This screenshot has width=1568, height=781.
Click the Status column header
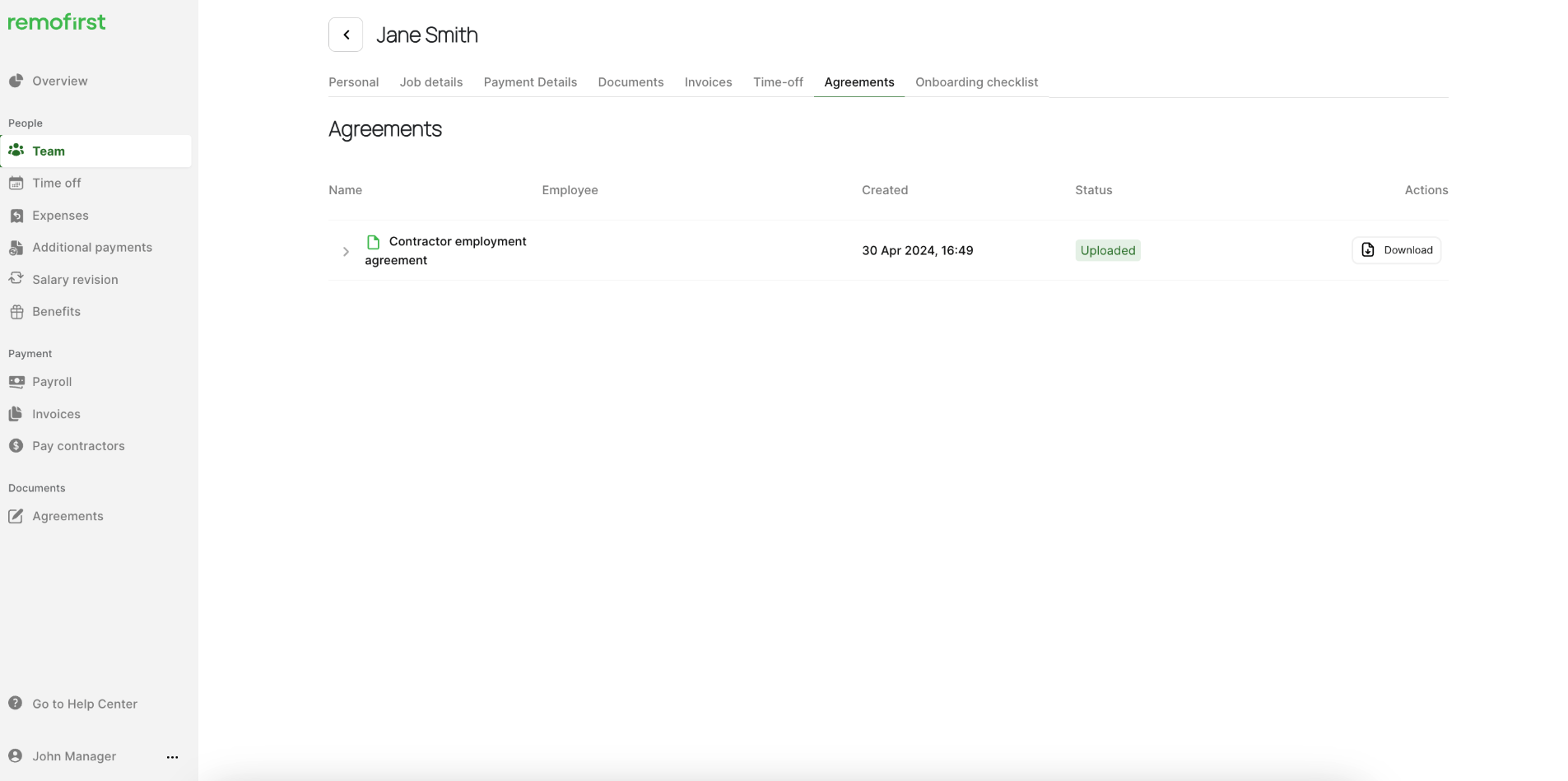point(1094,190)
